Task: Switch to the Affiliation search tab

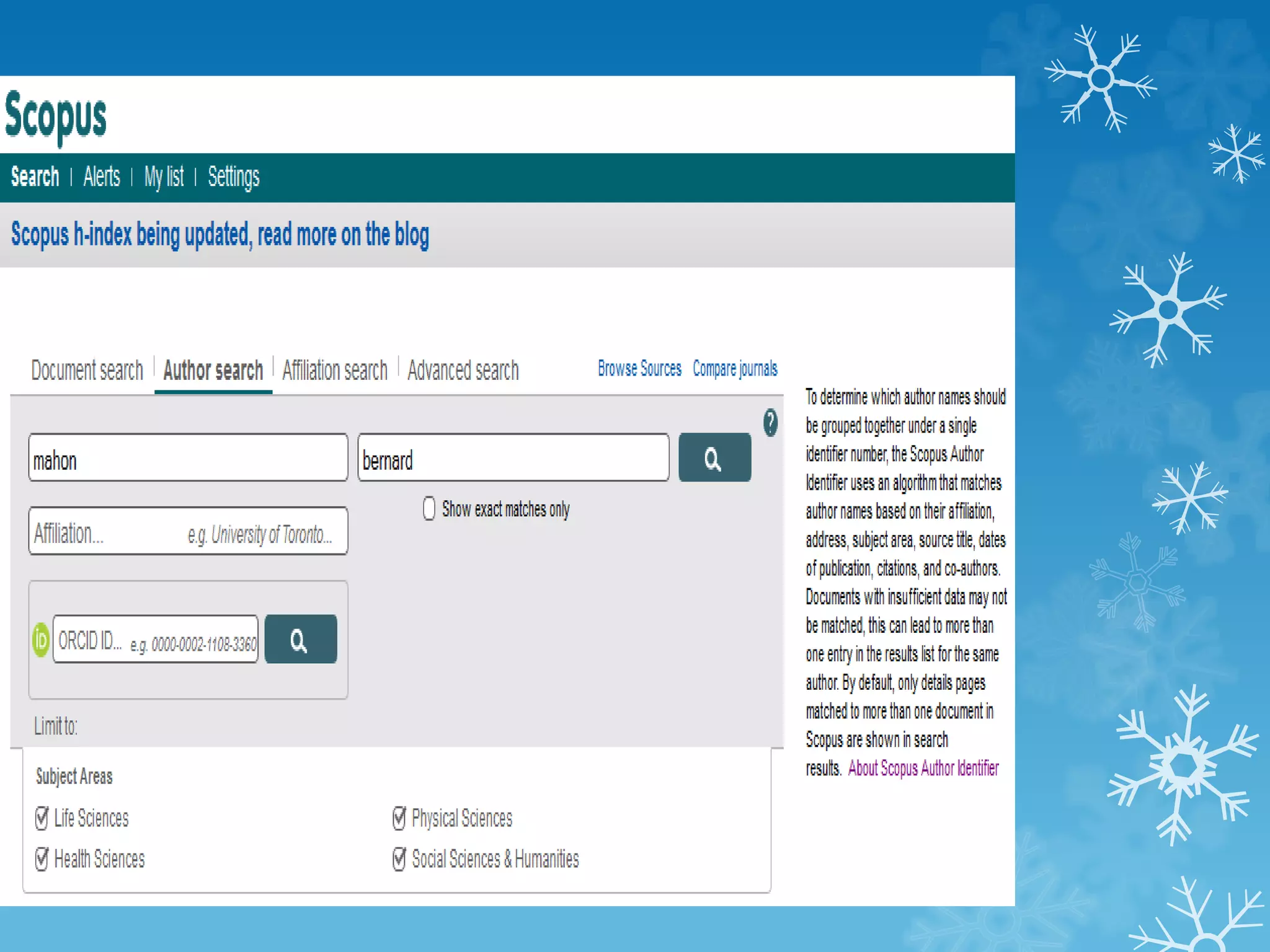Action: 335,371
